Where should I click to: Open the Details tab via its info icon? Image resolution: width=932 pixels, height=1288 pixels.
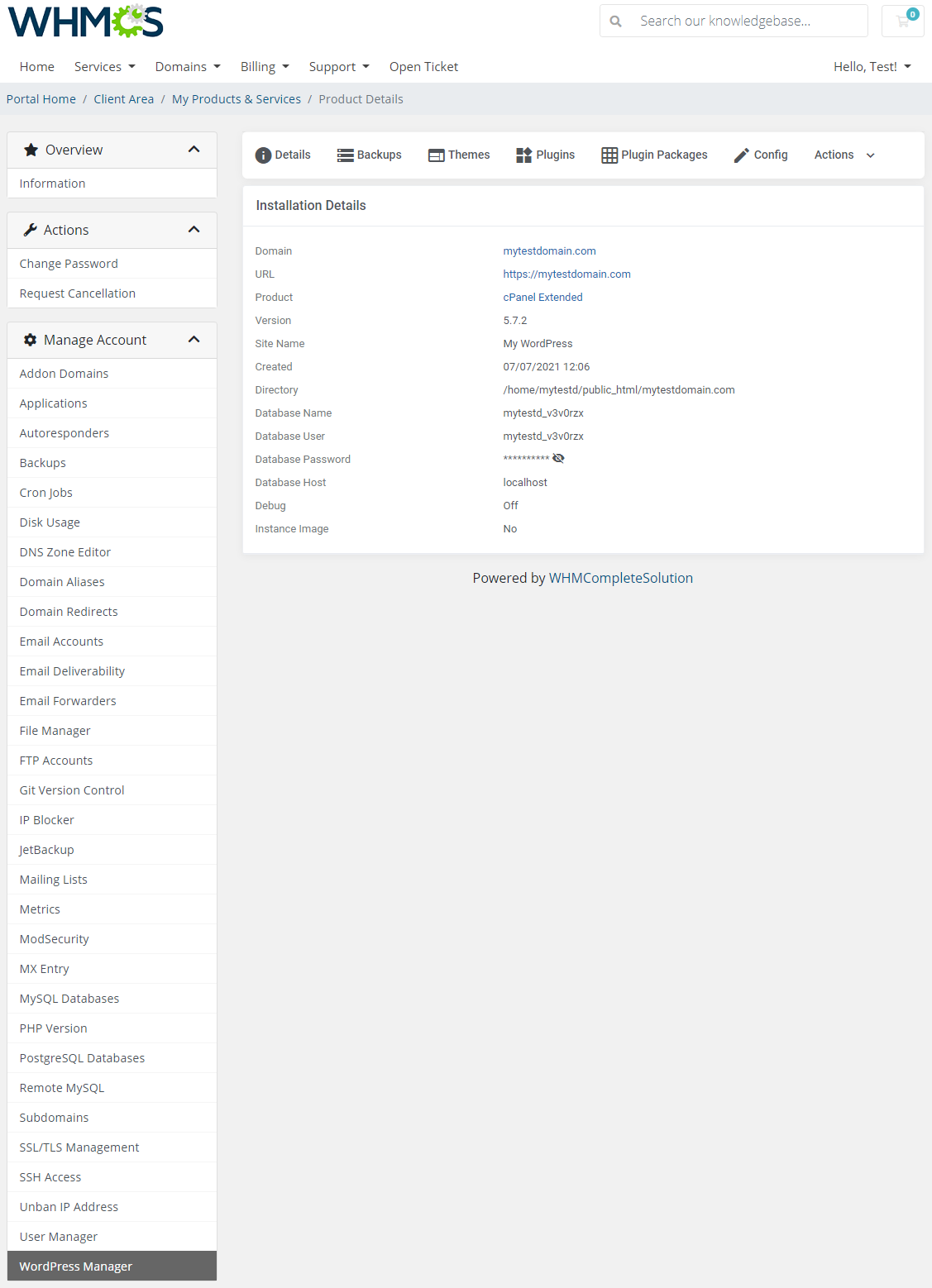point(263,155)
